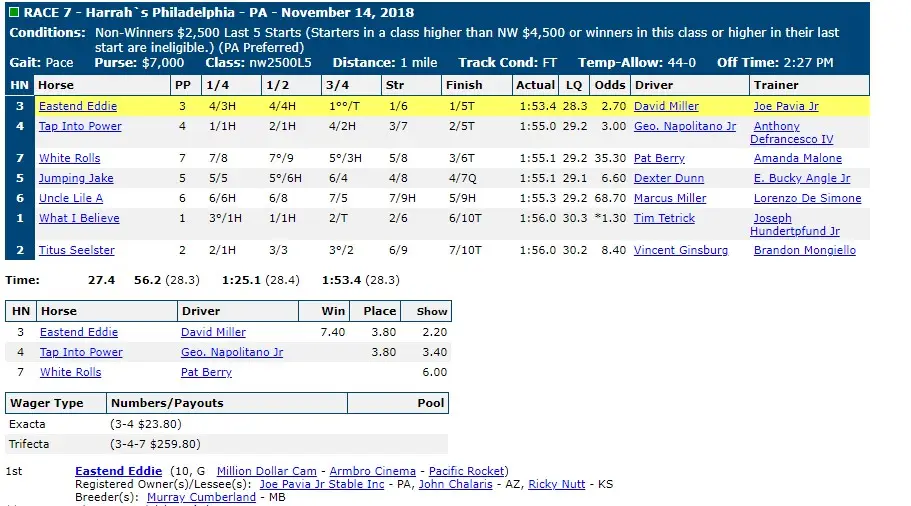Open the Eastend Eddie link in results table
Image resolution: width=911 pixels, height=506 pixels.
(78, 106)
